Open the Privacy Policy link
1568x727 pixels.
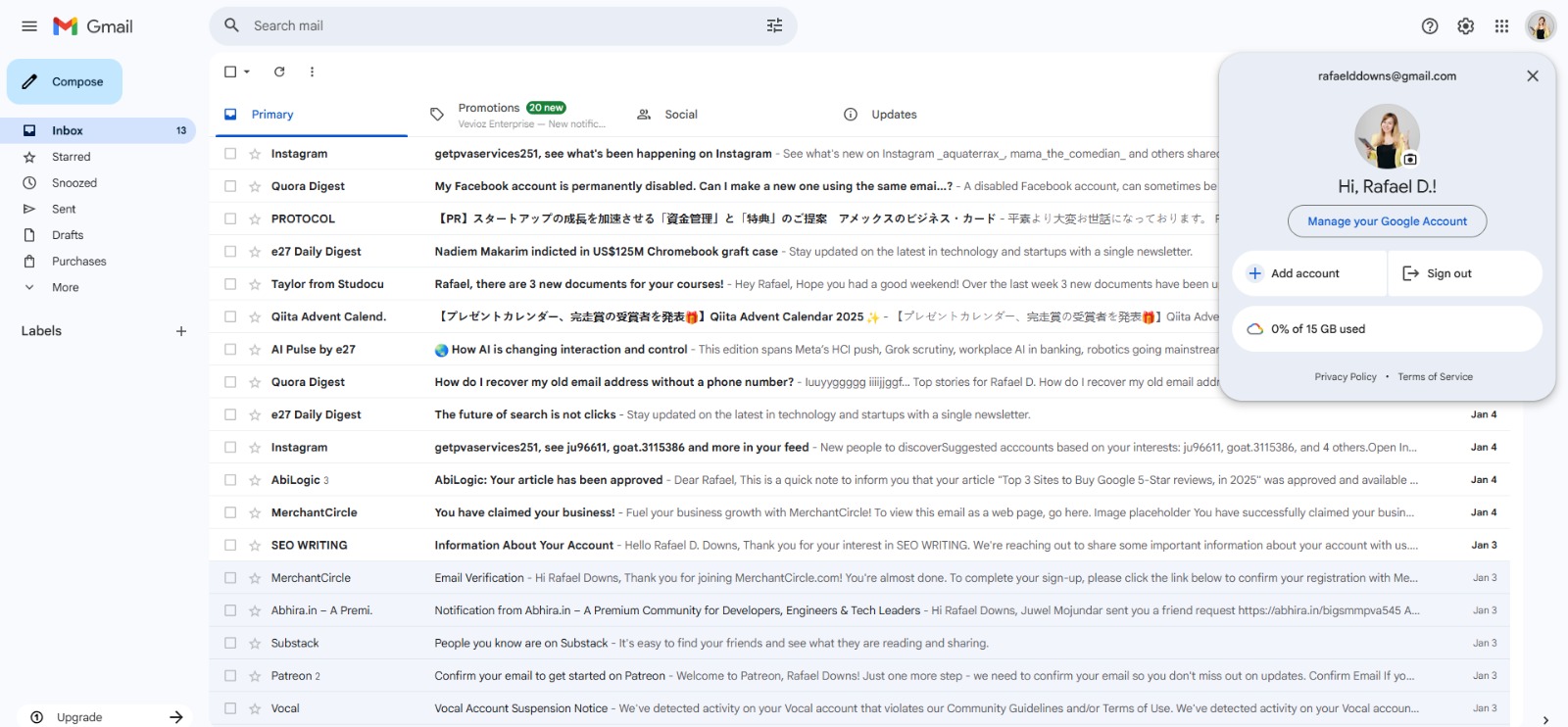(x=1346, y=377)
